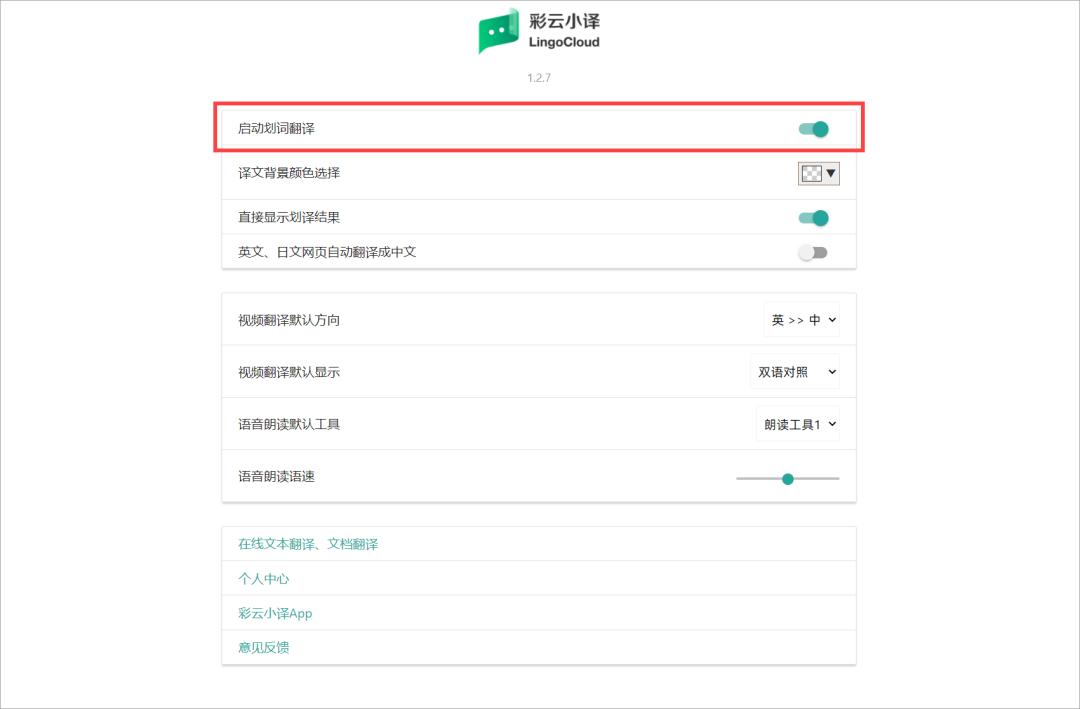Screen dimensions: 1080x709
Task: Disable the 启动划词翻译 switch
Action: pos(814,129)
